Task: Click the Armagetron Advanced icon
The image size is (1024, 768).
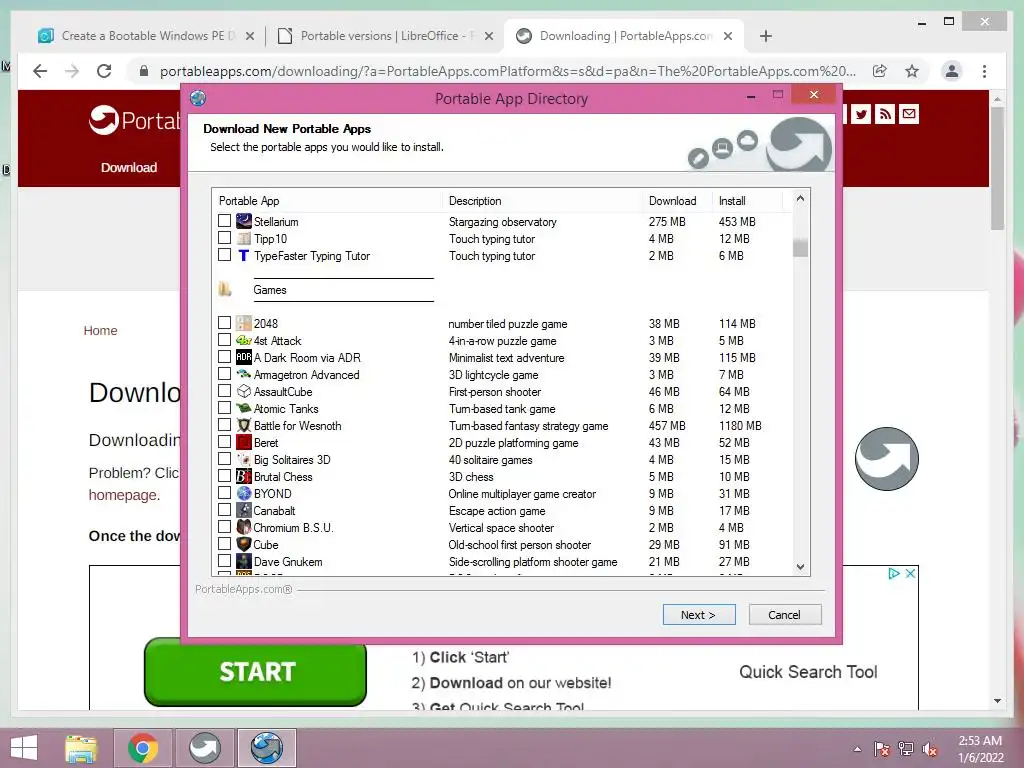Action: pyautogui.click(x=244, y=374)
